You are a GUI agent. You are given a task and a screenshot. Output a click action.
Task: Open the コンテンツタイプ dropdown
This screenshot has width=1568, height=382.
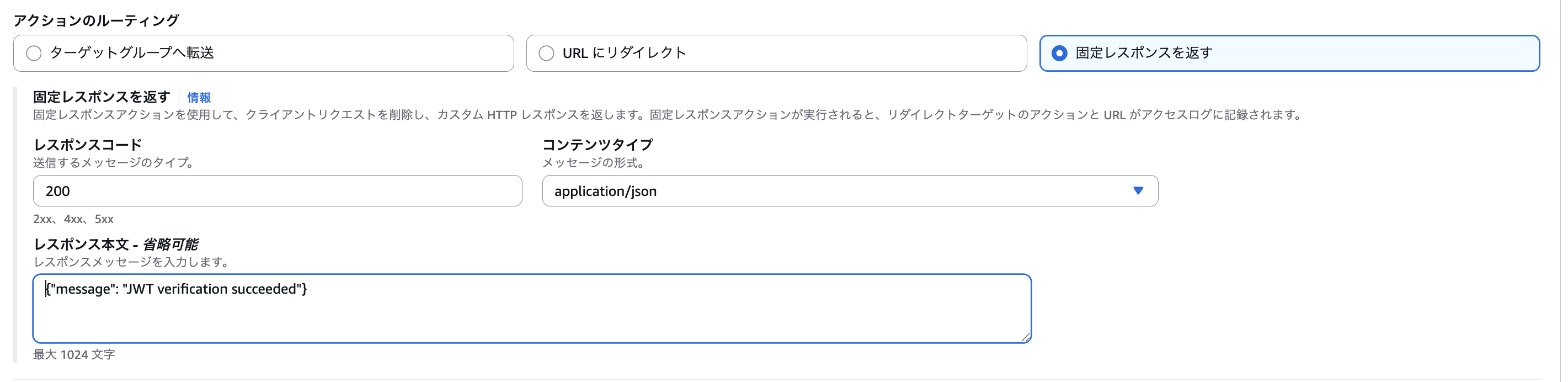(x=849, y=190)
